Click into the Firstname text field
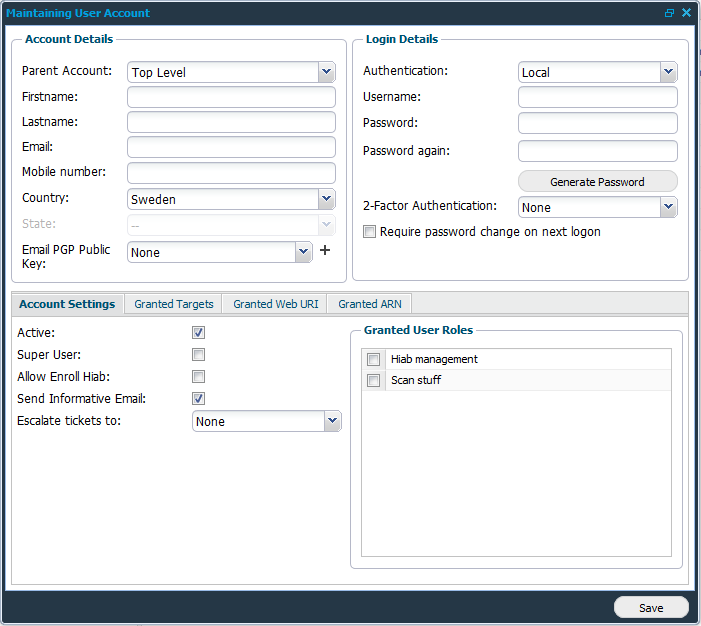 click(231, 97)
